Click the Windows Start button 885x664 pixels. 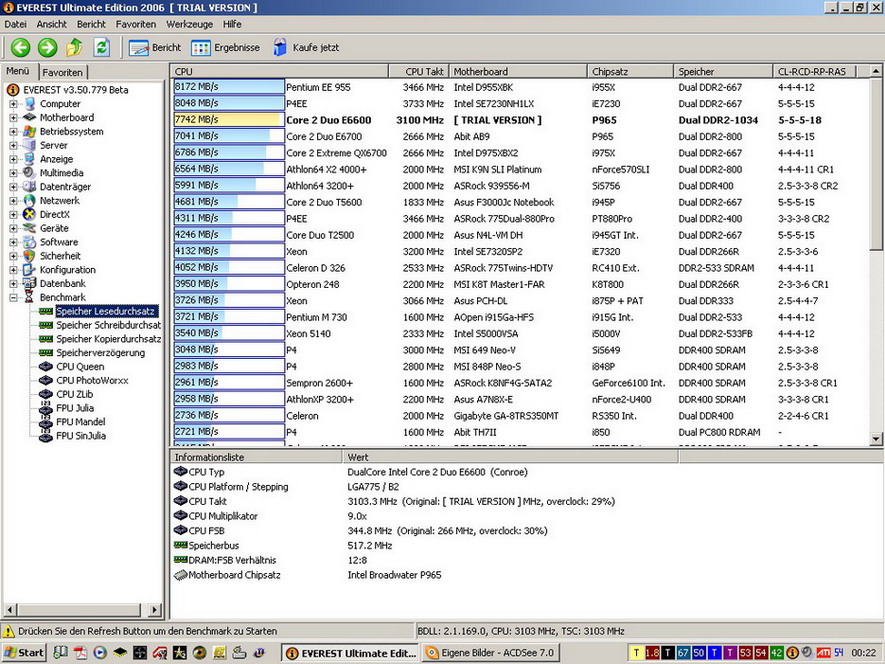(23, 653)
